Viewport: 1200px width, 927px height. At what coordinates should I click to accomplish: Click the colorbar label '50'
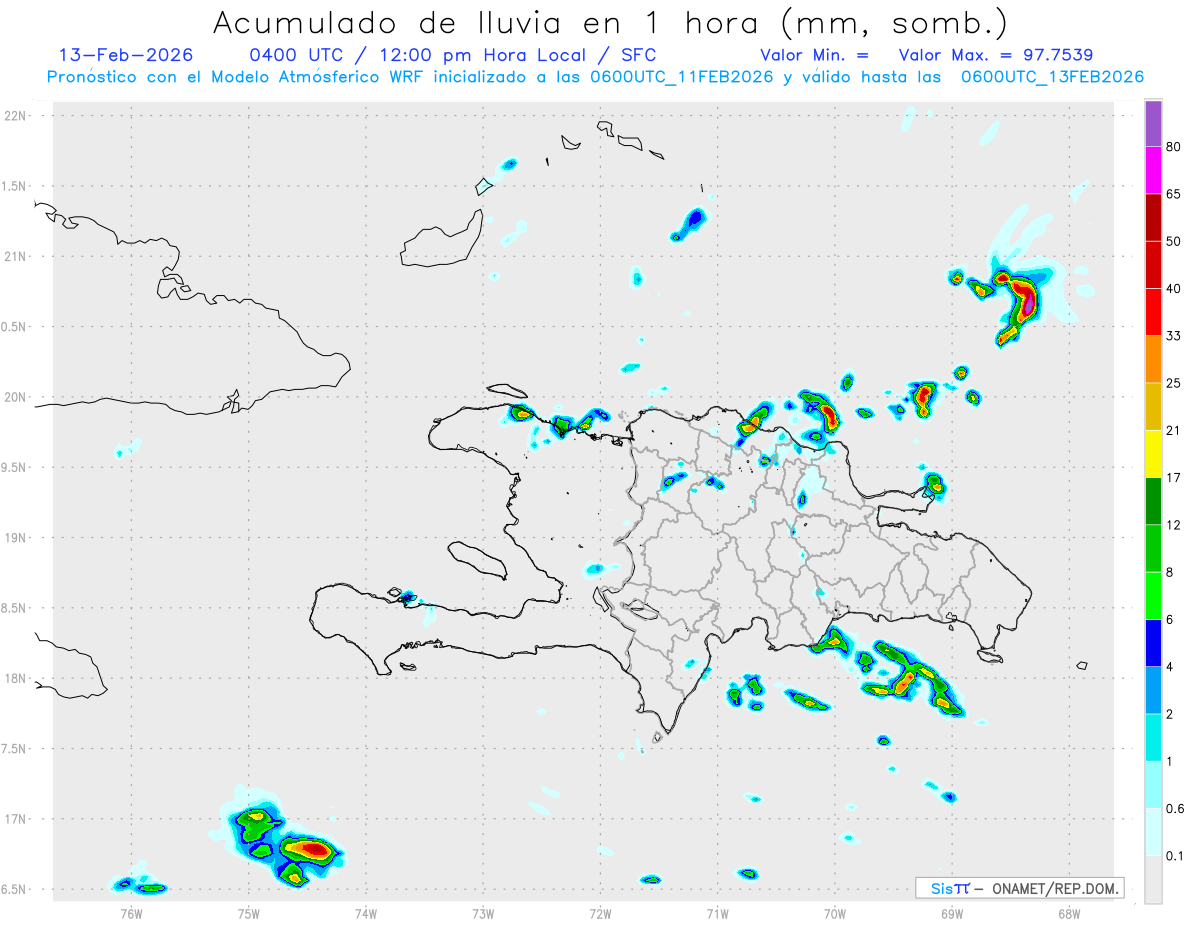1174,242
